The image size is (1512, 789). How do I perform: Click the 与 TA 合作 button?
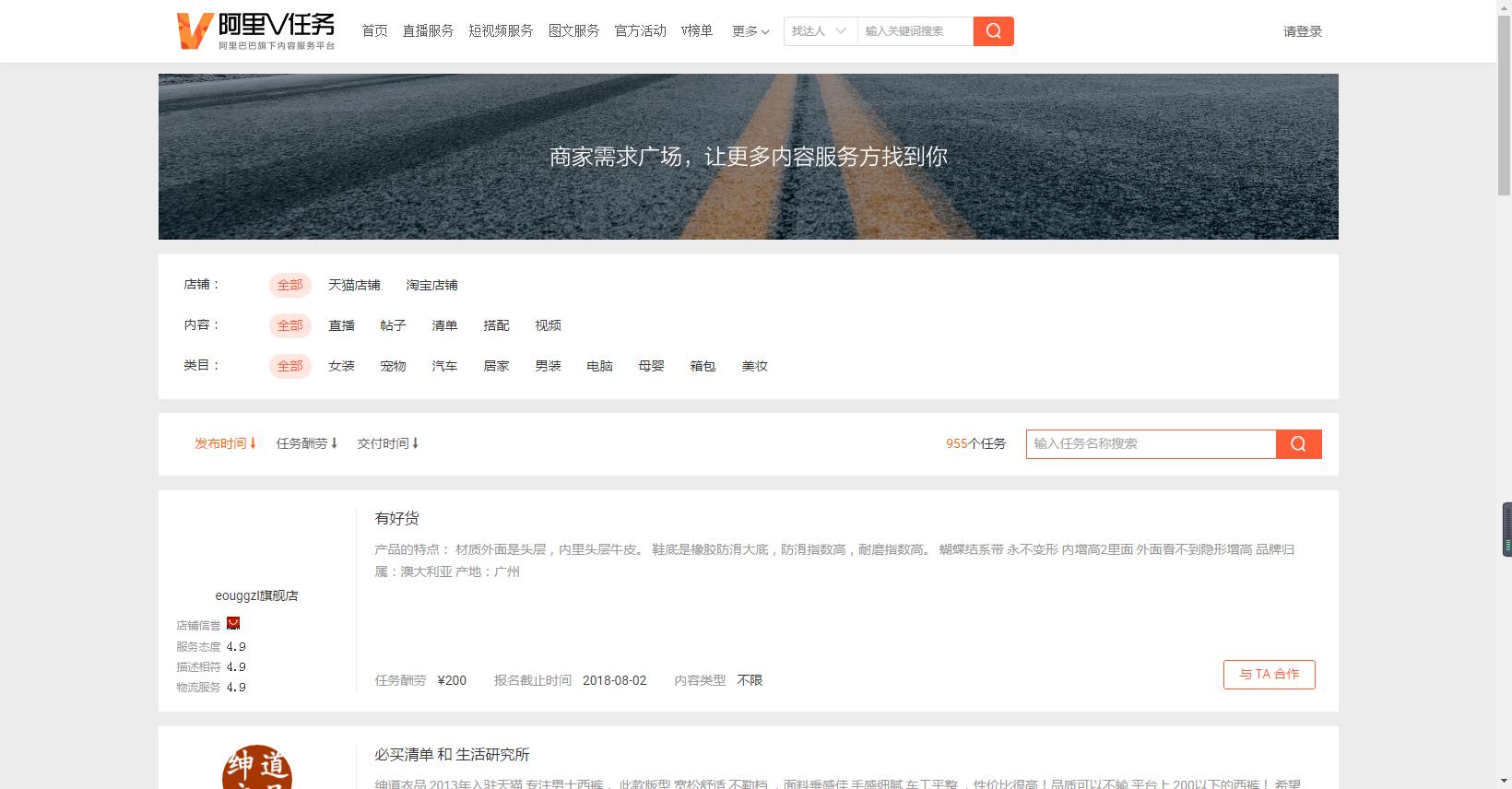click(1269, 675)
